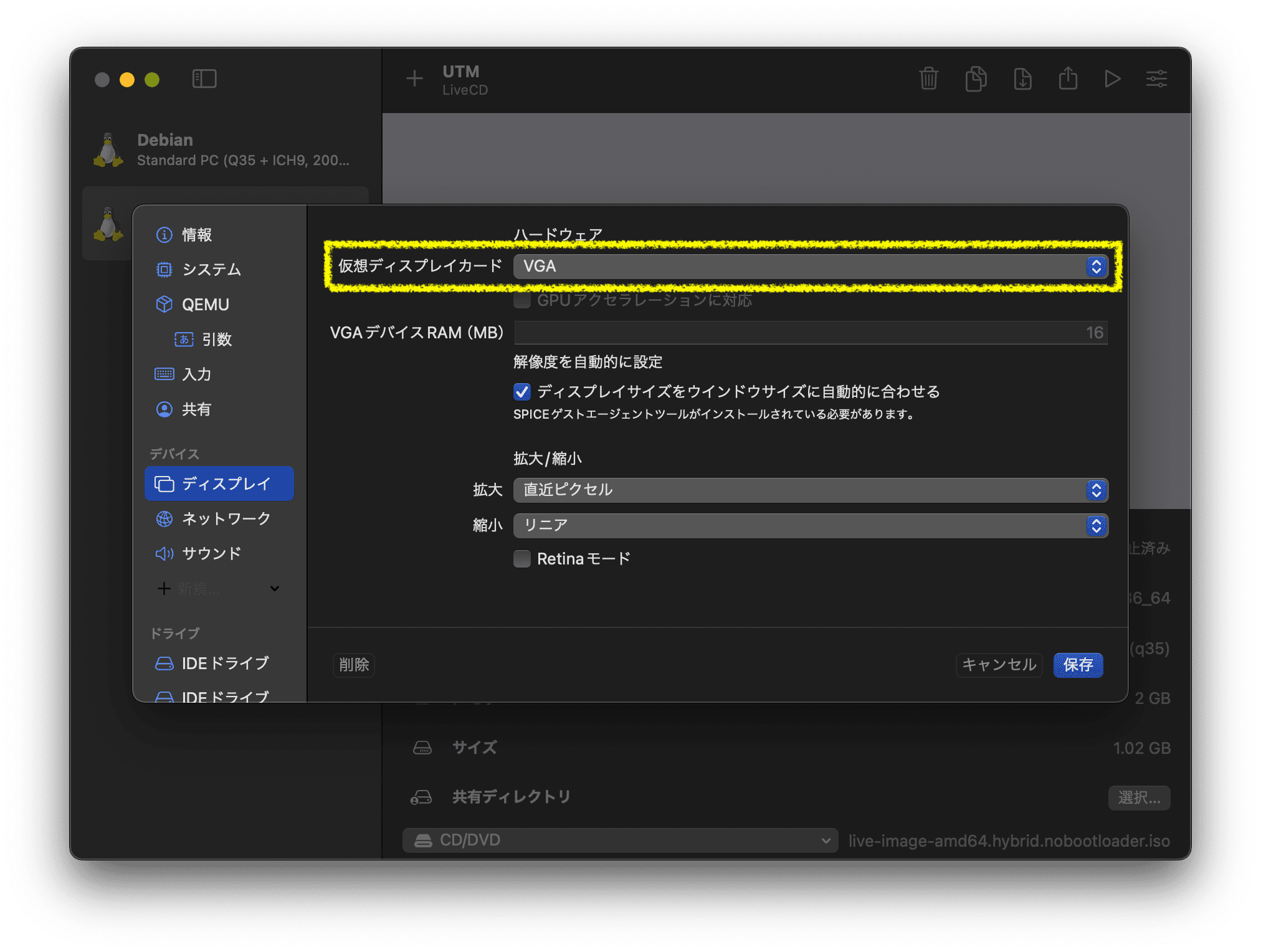The width and height of the screenshot is (1261, 952).
Task: Click the 共有ディレクトリ row label
Action: [512, 797]
